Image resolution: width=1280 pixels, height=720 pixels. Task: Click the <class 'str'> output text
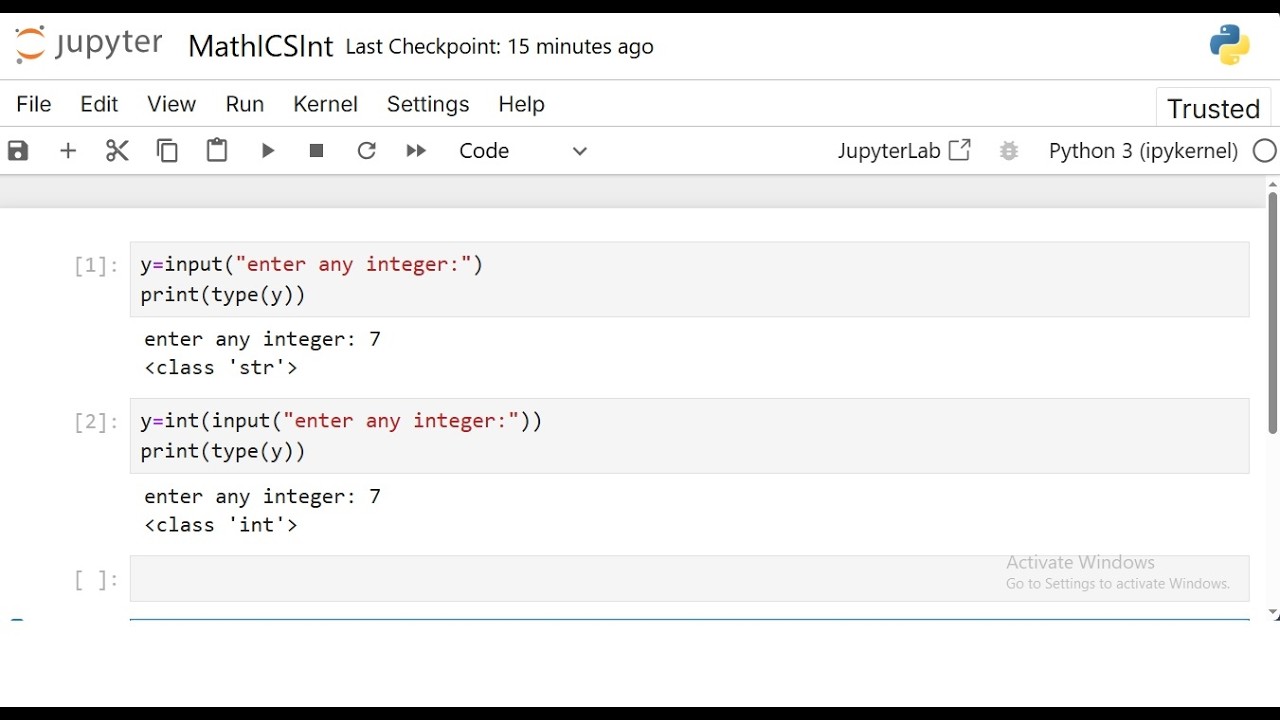point(221,368)
